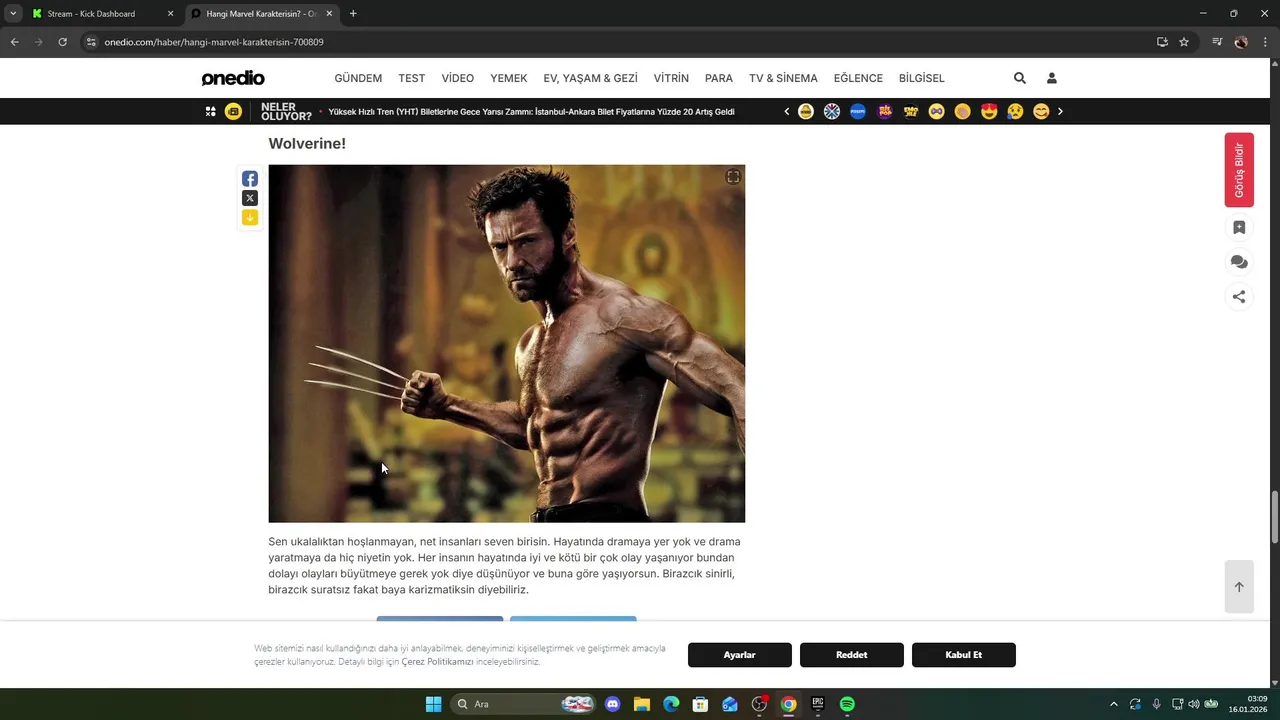Click the scroll-to-top arrow button
The width and height of the screenshot is (1280, 720).
click(1239, 587)
